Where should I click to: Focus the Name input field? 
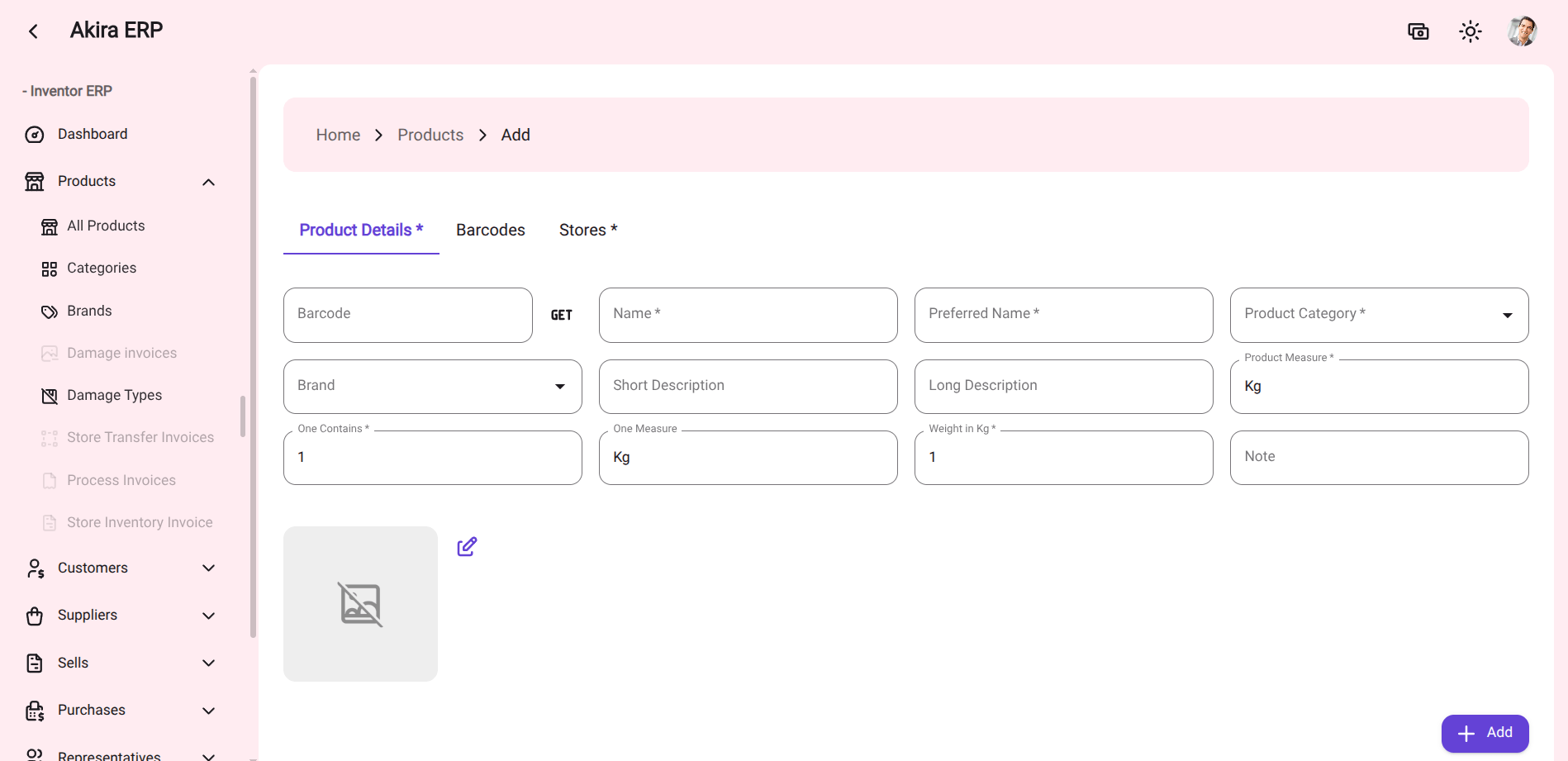pos(748,315)
